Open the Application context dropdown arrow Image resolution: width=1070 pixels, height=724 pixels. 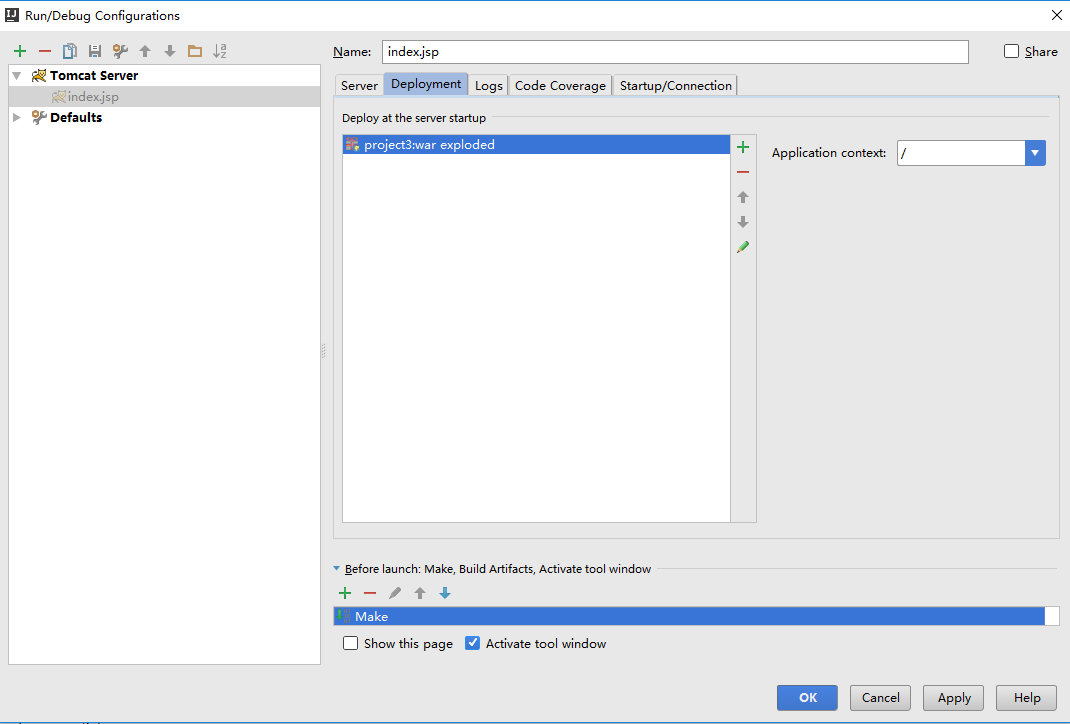tap(1035, 153)
